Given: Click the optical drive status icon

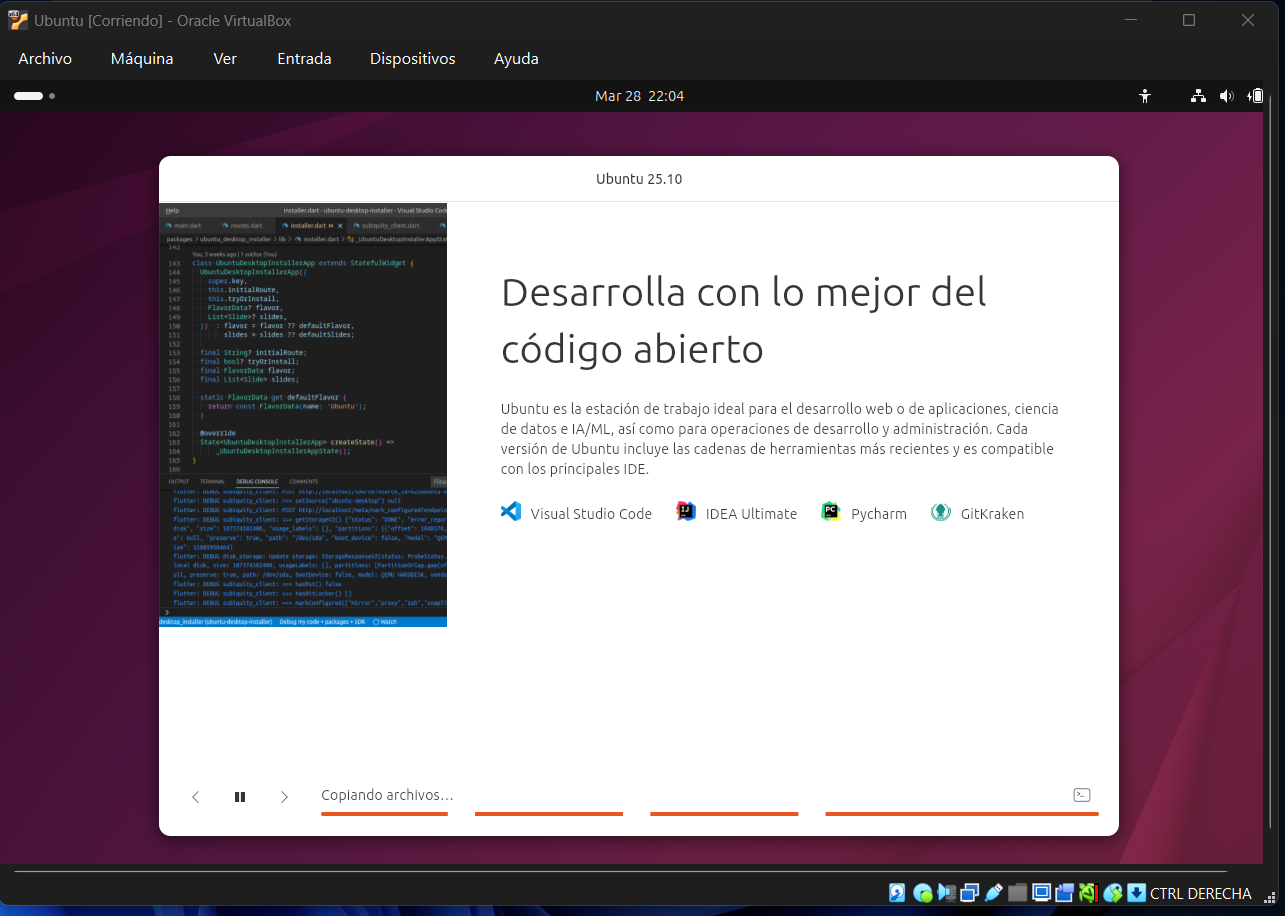Looking at the screenshot, I should (924, 892).
